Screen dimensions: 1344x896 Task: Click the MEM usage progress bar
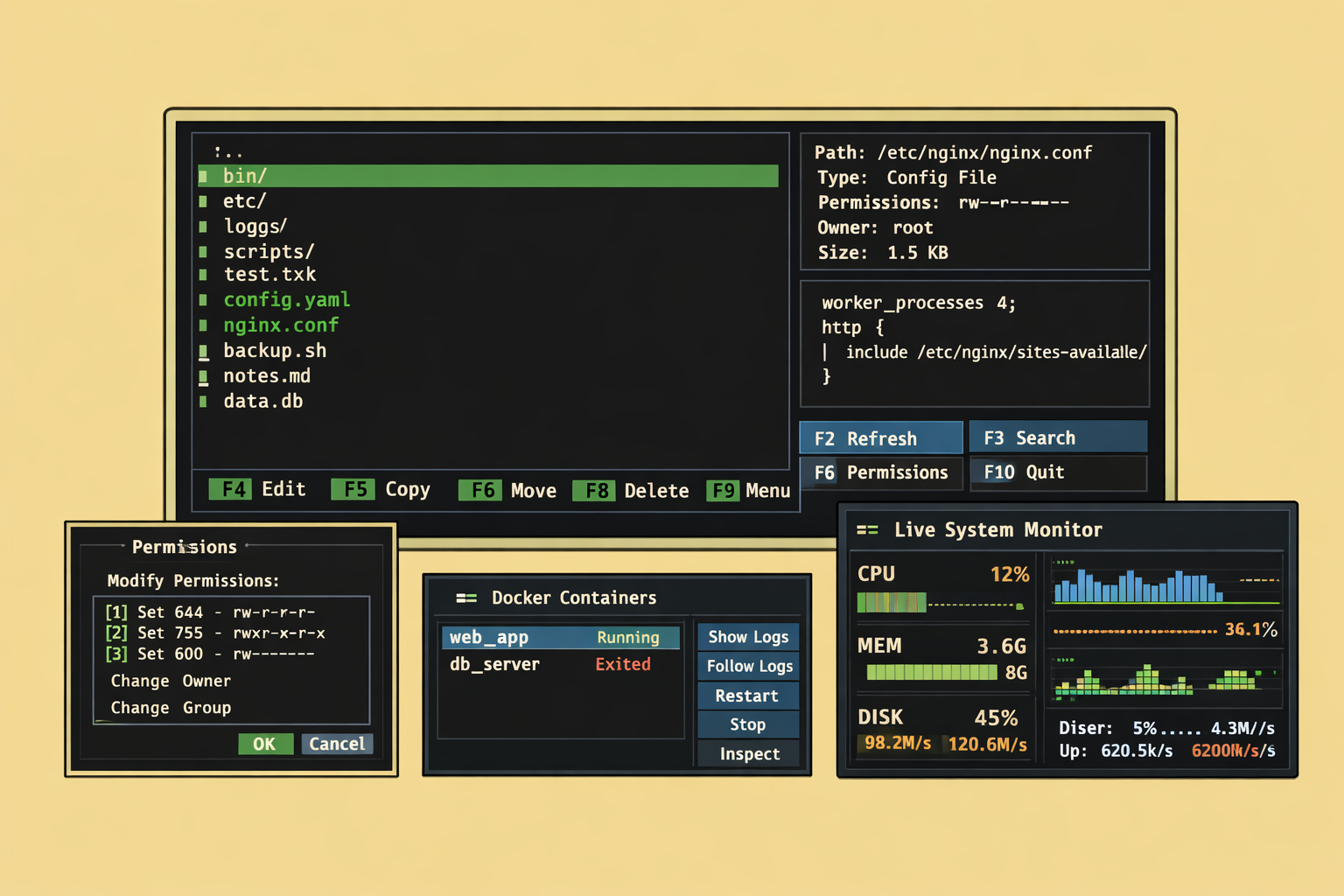(931, 672)
